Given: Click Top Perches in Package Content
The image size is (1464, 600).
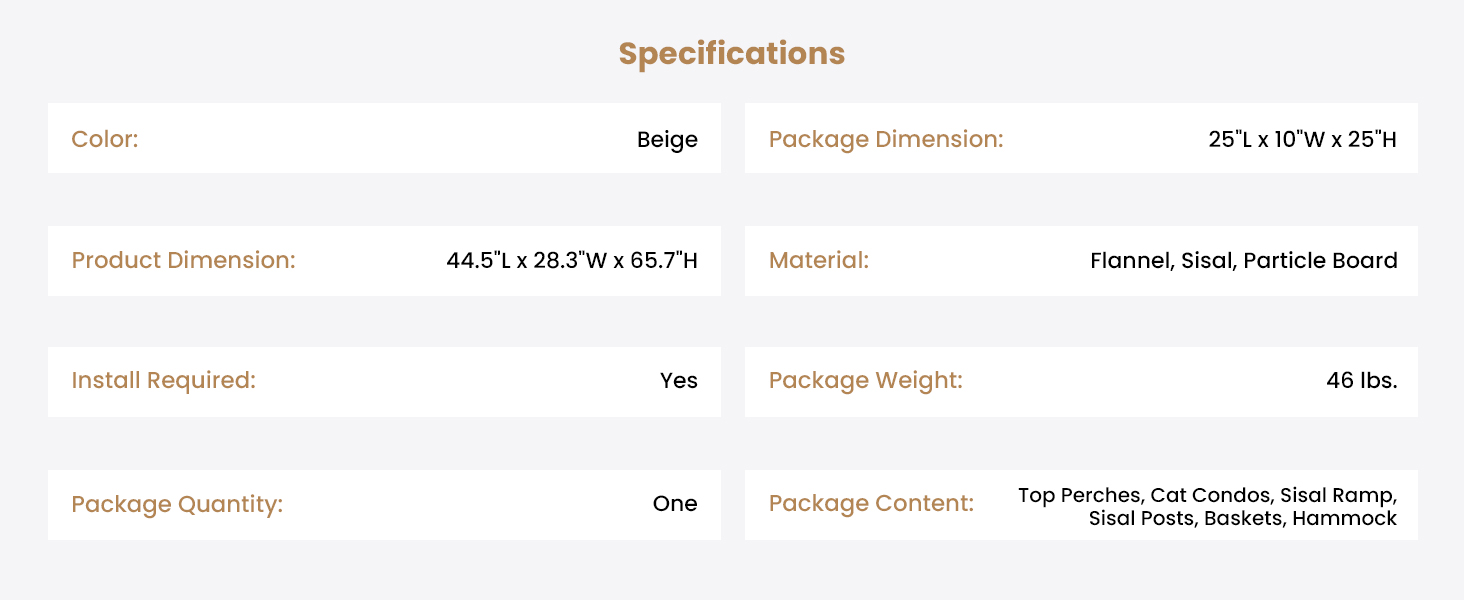Looking at the screenshot, I should point(1080,495).
